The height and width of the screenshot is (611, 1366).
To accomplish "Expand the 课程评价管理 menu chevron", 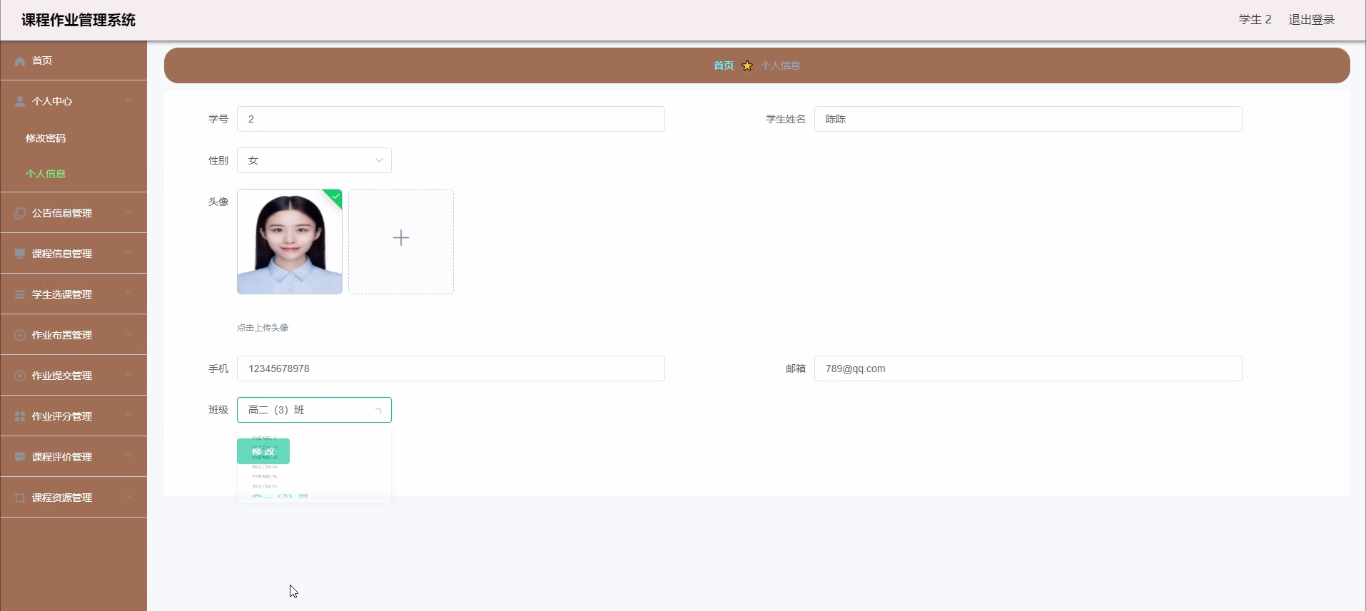I will (129, 456).
